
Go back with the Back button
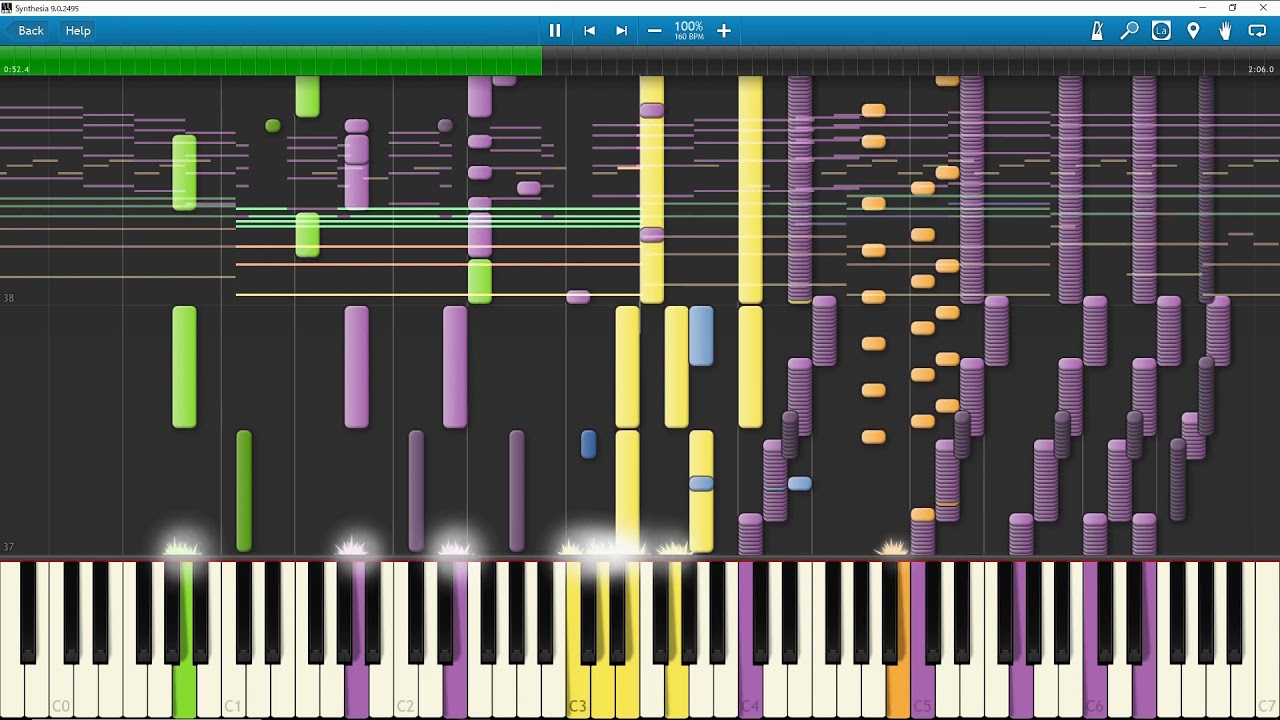pyautogui.click(x=27, y=31)
